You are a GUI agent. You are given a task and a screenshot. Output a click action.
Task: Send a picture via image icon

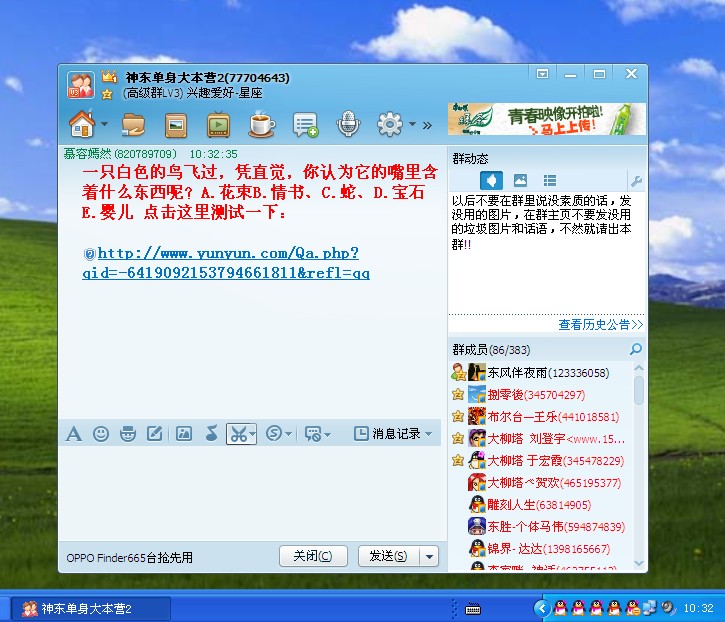pos(184,434)
